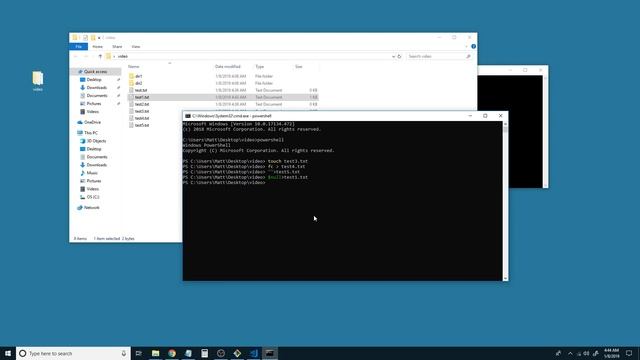Open File Explorer from the taskbar

156,353
